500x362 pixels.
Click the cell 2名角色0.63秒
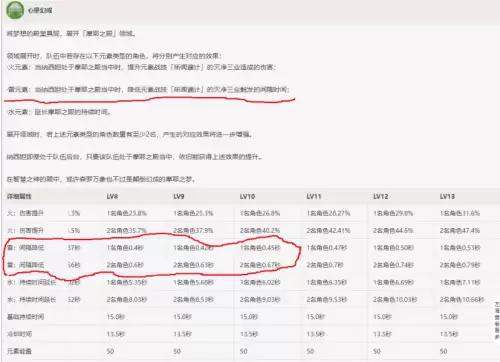point(193,265)
